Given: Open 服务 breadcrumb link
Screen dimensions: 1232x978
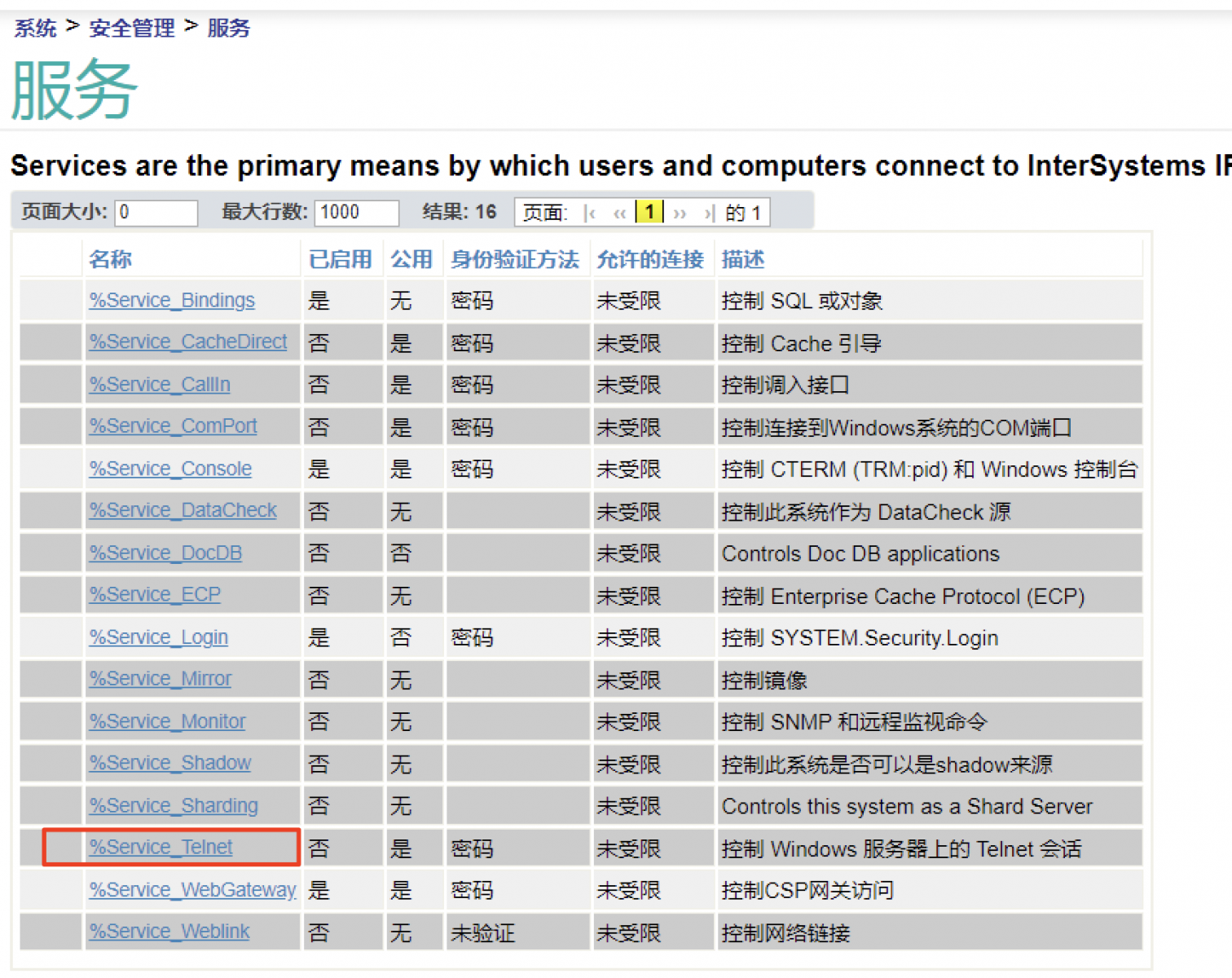Looking at the screenshot, I should click(x=229, y=29).
